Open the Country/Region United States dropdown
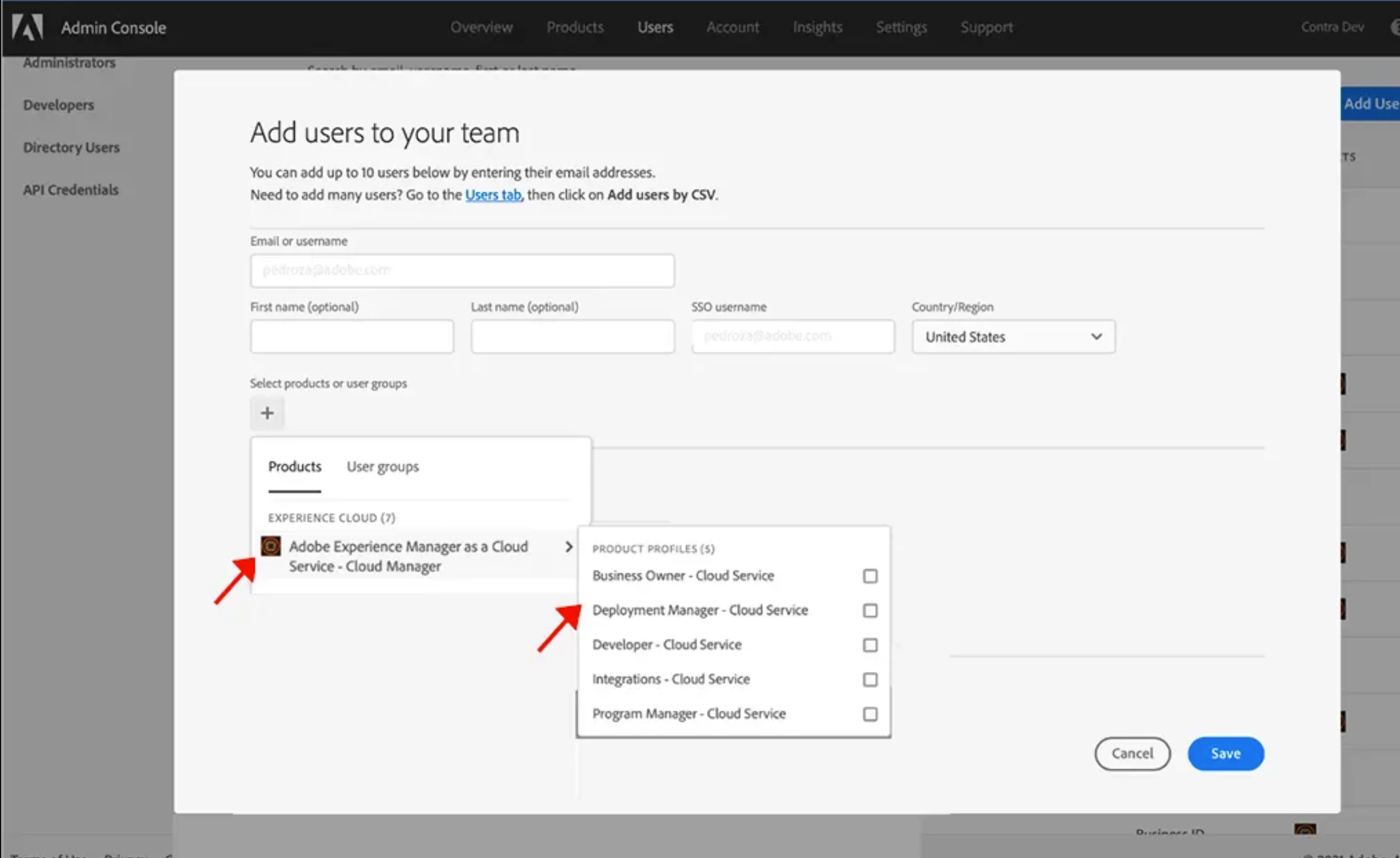1400x858 pixels. pyautogui.click(x=1013, y=337)
